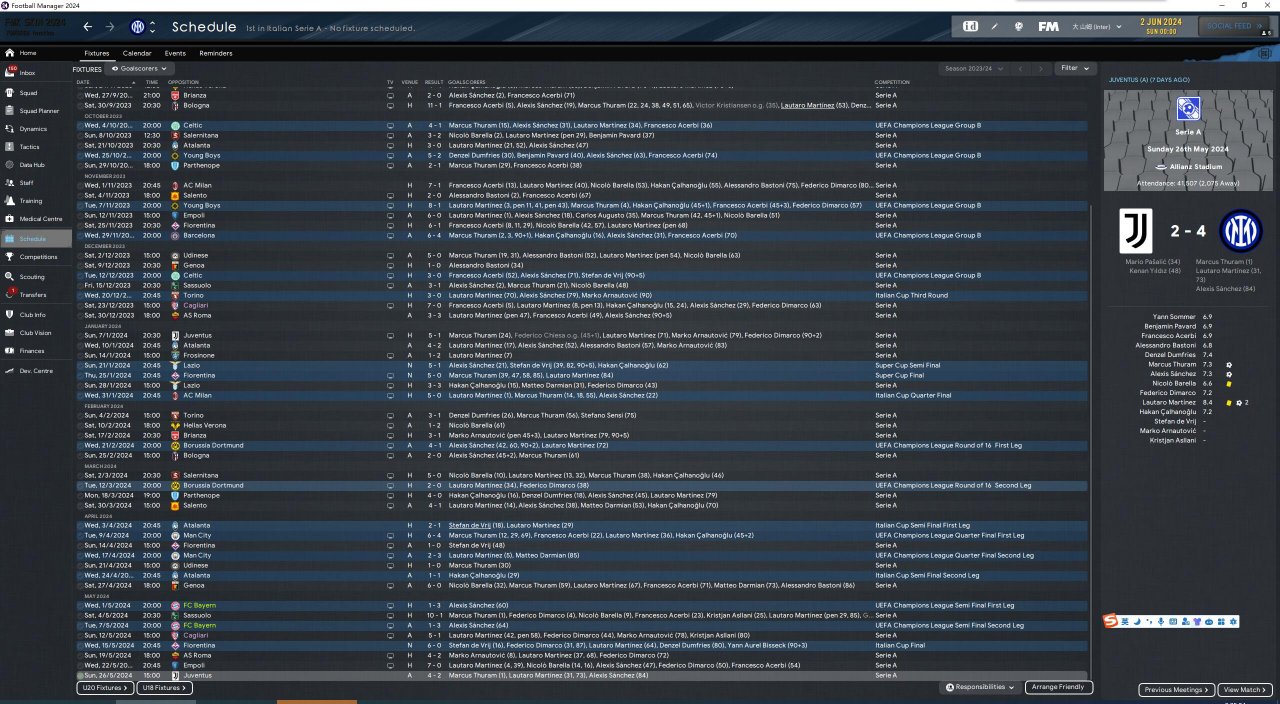The width and height of the screenshot is (1280, 704).
Task: Tick checkbox for Sat 30/9/2023 Bologna fixture
Action: point(80,105)
